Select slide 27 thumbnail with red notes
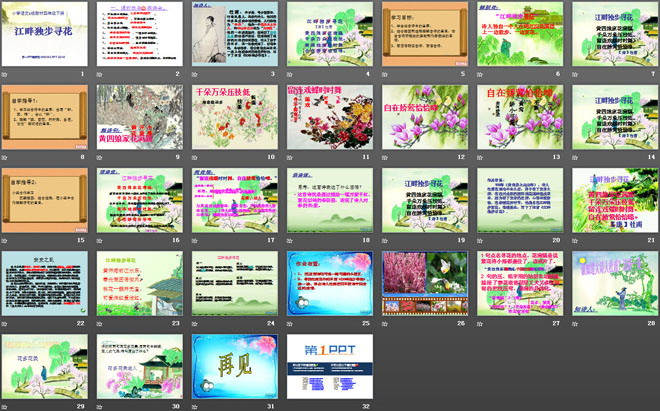 (520, 283)
